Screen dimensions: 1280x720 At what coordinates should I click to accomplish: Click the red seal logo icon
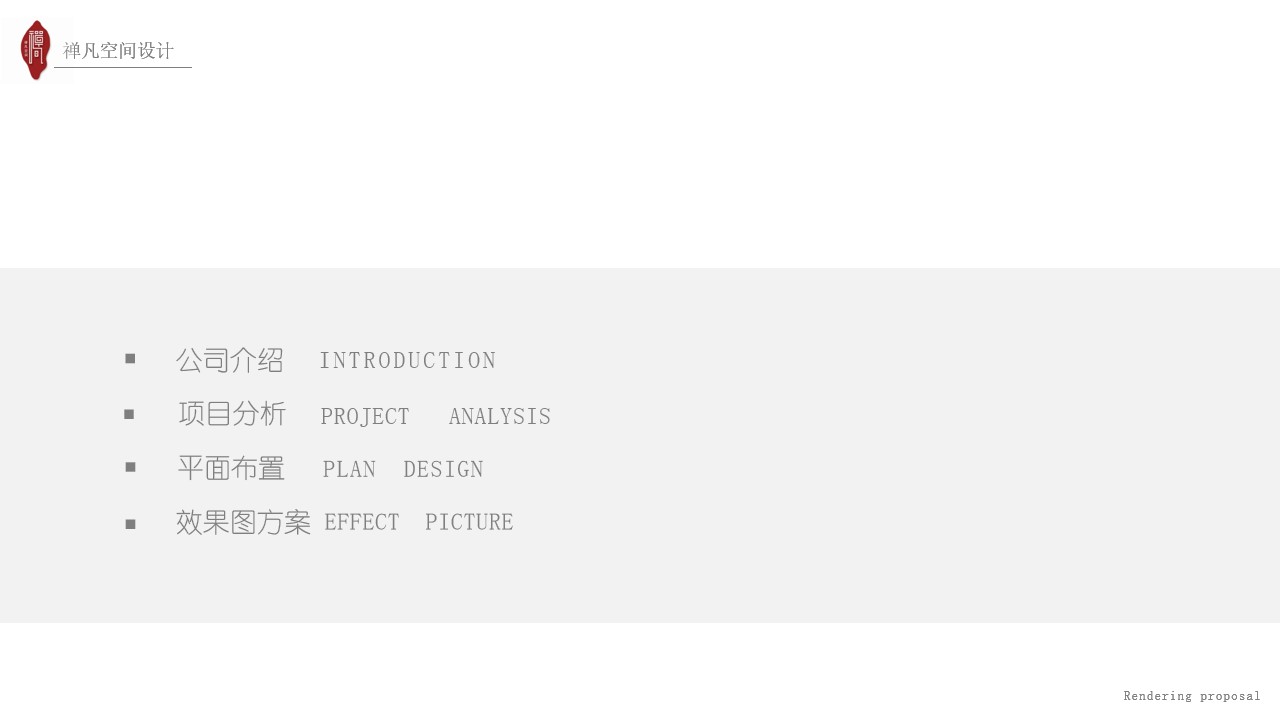[36, 50]
